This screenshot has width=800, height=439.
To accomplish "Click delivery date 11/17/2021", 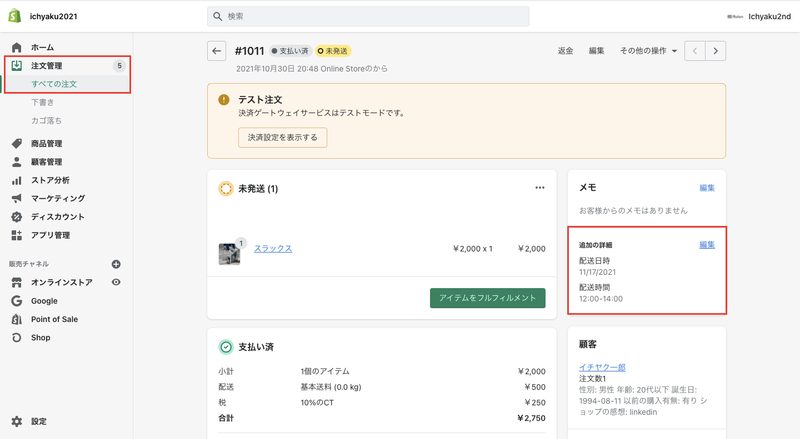I will [597, 272].
